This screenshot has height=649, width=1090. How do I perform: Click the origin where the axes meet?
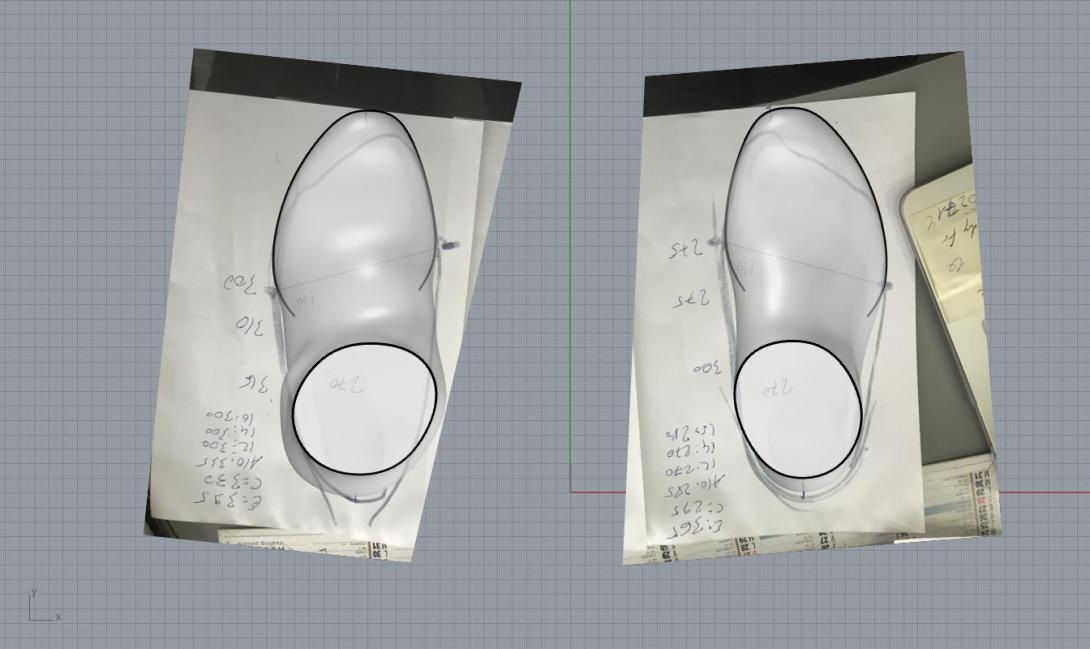tap(570, 491)
